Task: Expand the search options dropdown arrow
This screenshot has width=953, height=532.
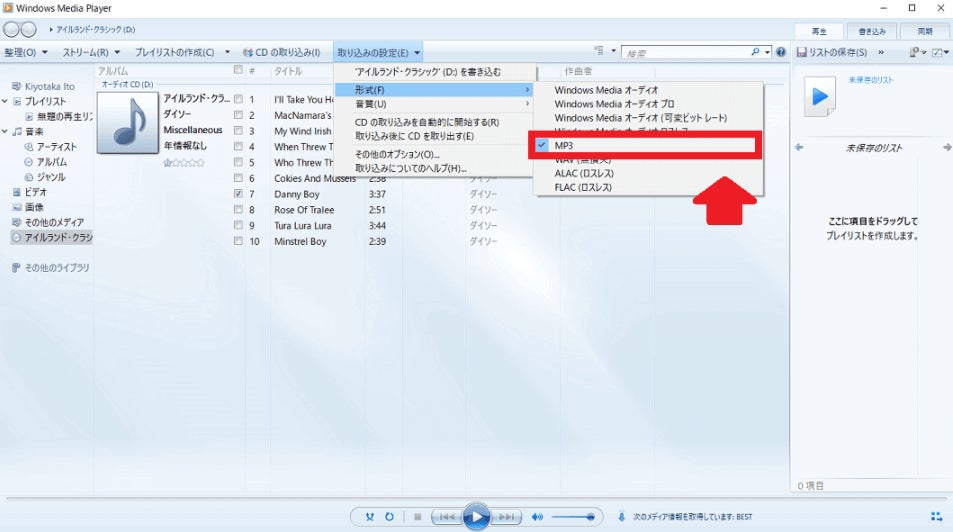Action: pos(768,52)
